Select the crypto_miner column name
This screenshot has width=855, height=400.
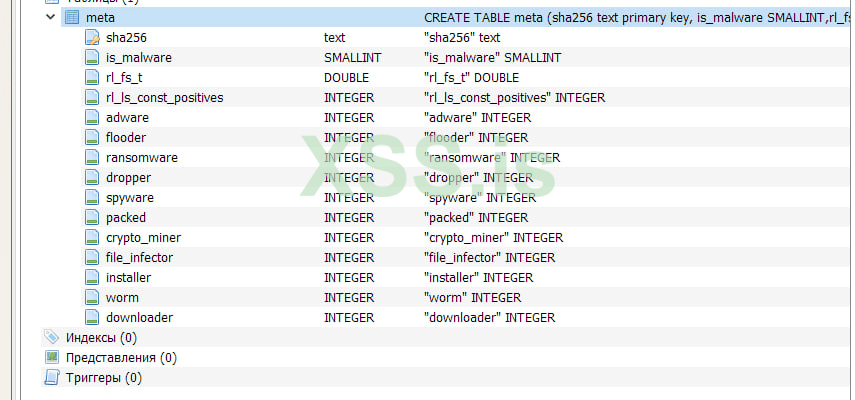tap(143, 238)
